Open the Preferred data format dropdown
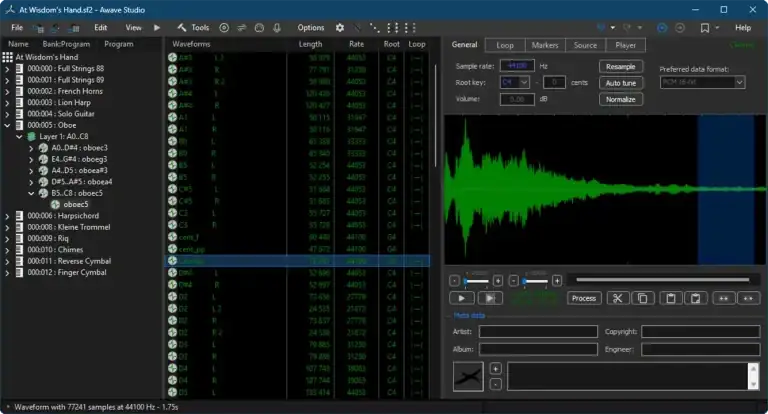 tap(739, 82)
